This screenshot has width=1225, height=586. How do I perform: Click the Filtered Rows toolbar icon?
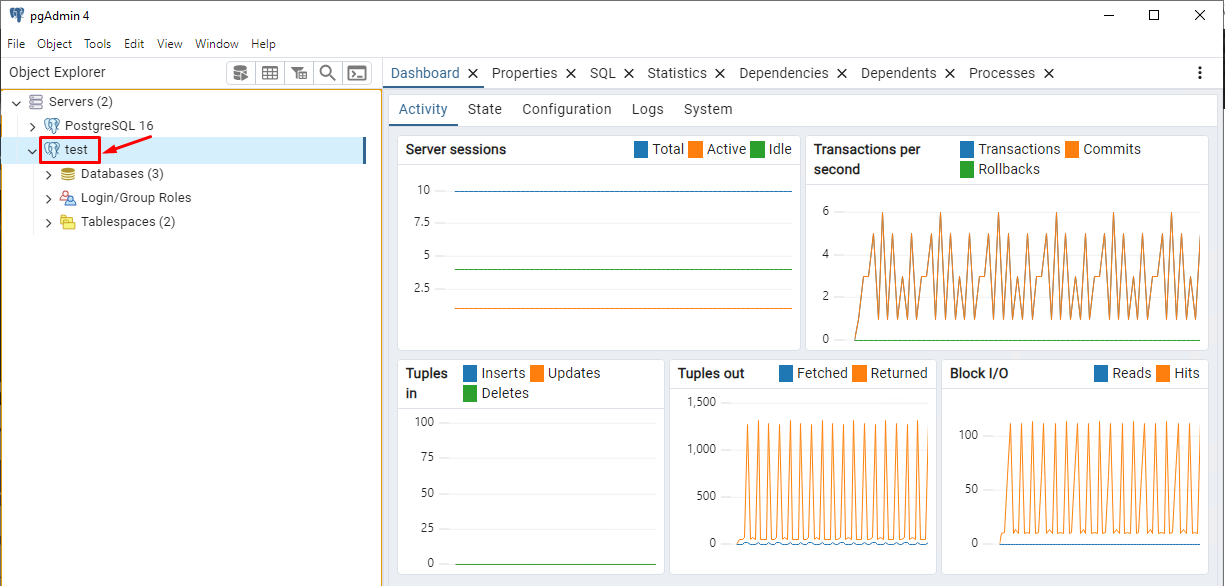click(299, 73)
